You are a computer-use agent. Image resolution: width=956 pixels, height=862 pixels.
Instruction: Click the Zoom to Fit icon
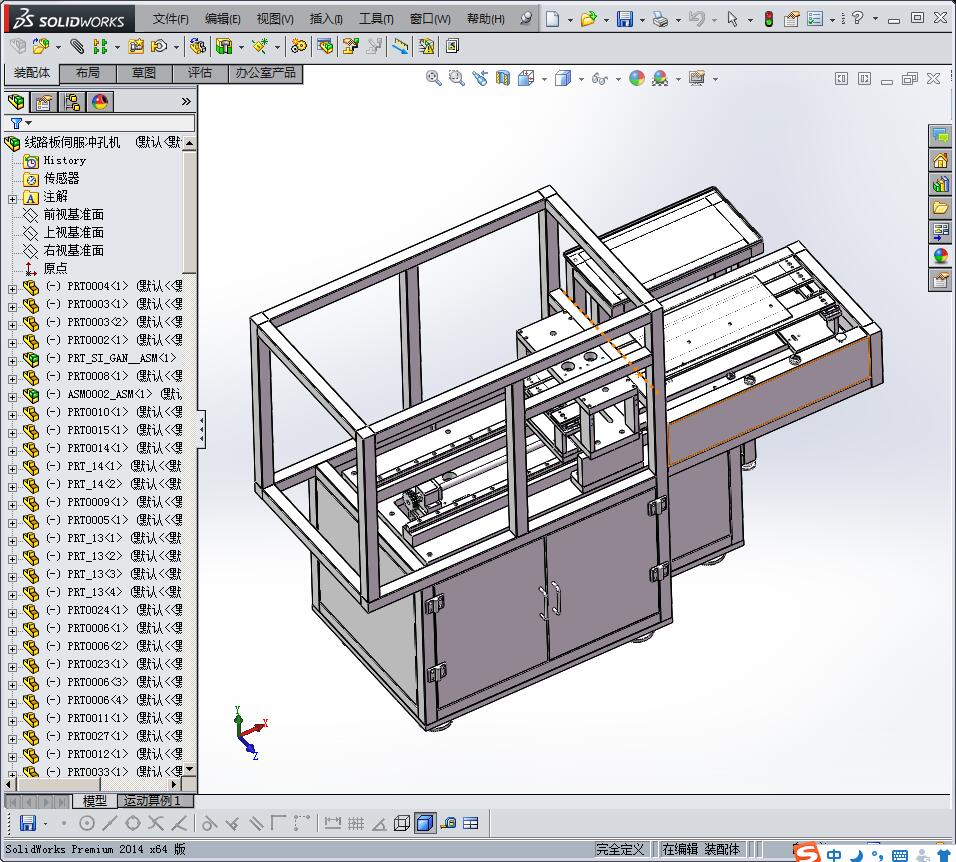(433, 78)
